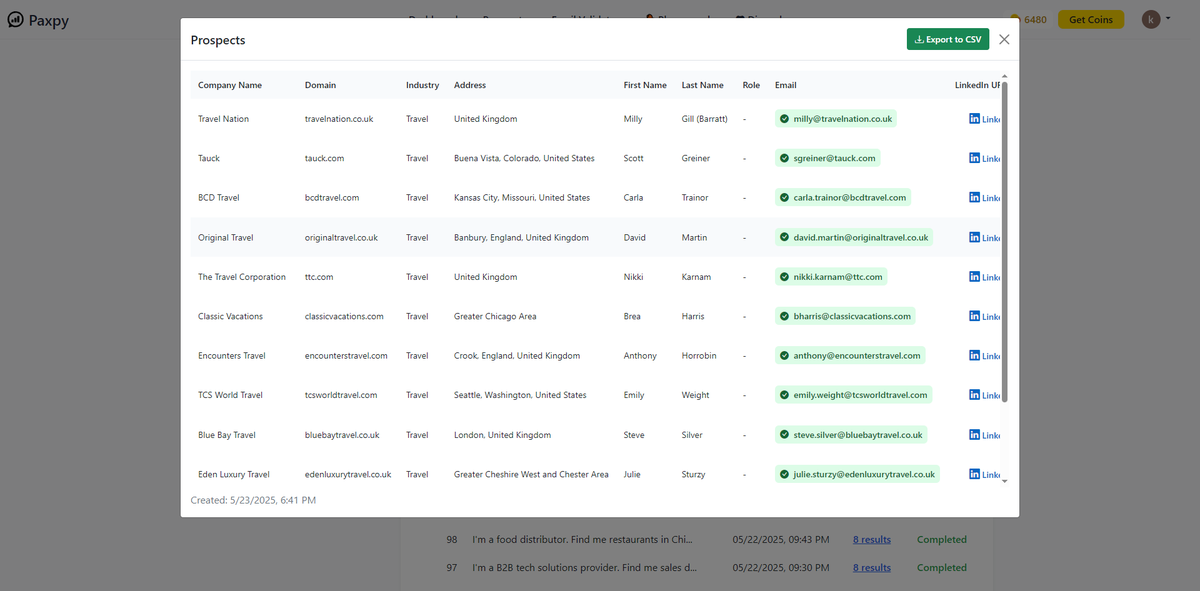
Task: Click LinkedIn icon for The Travel Corporation
Action: pyautogui.click(x=975, y=276)
